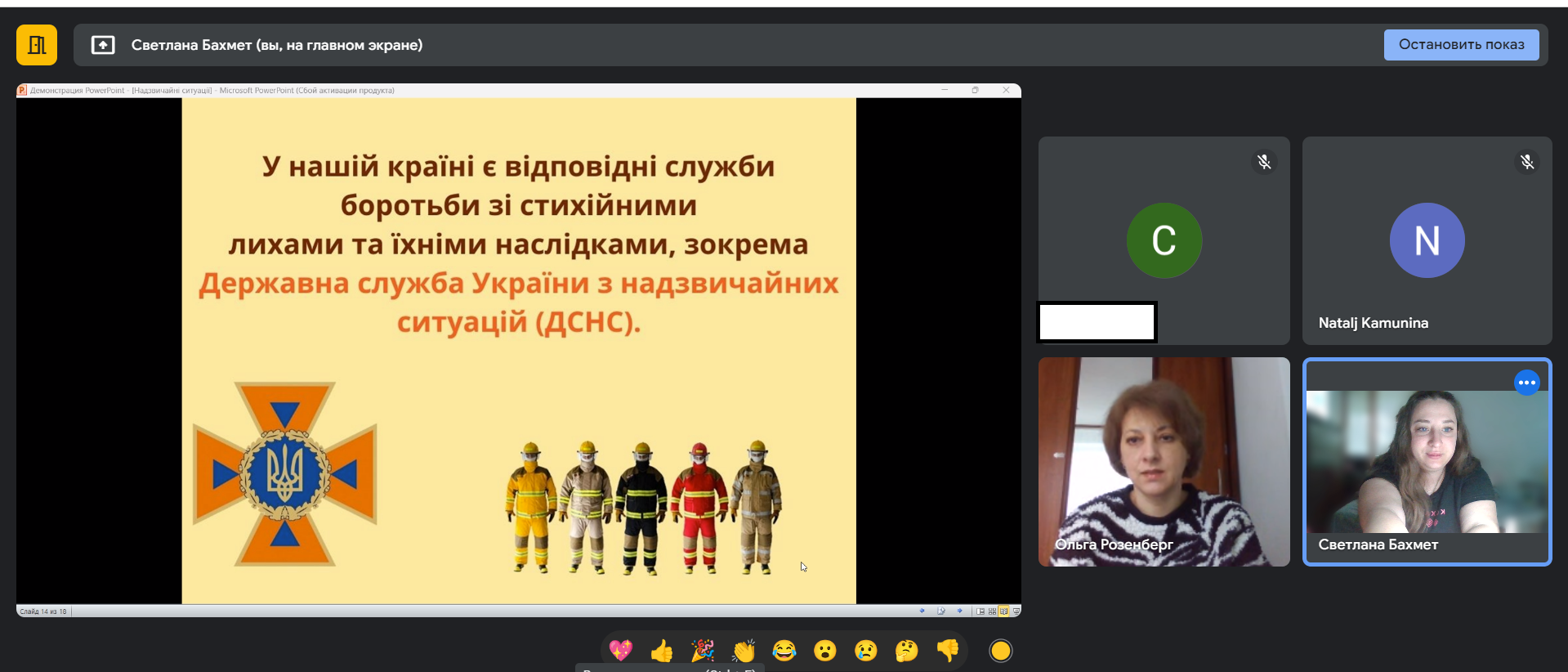Send the thumbs down reaction
1568x672 pixels.
click(x=948, y=651)
